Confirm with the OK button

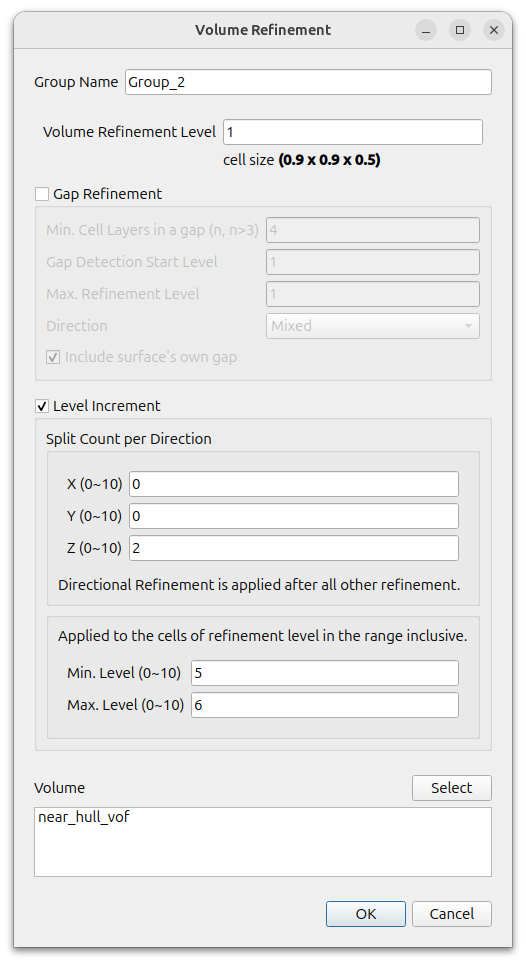366,914
